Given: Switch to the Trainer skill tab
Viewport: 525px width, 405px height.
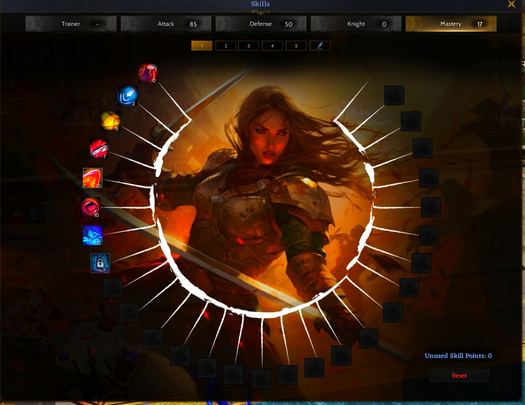Looking at the screenshot, I should [x=71, y=24].
